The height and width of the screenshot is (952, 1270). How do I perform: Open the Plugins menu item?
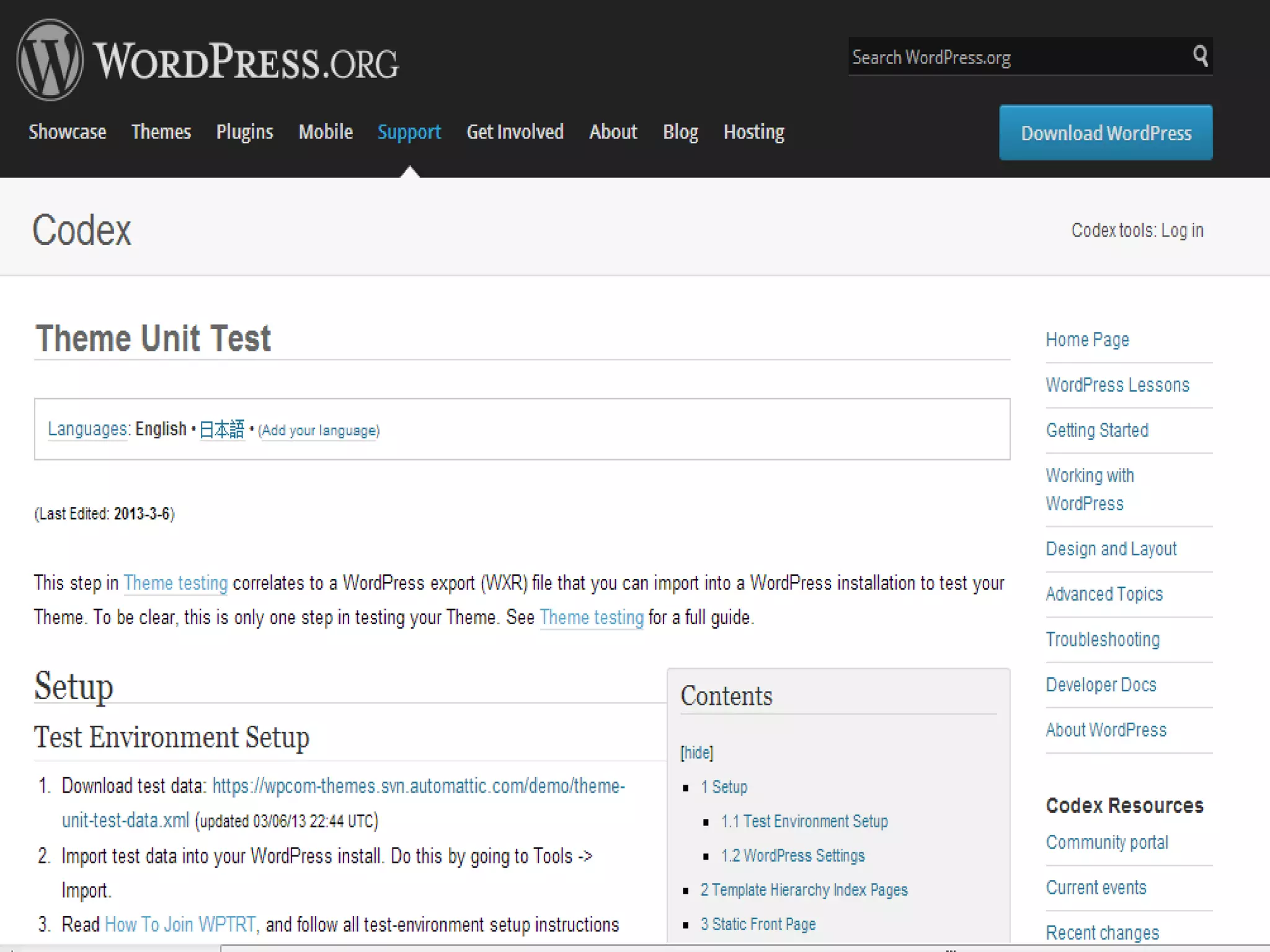tap(244, 132)
